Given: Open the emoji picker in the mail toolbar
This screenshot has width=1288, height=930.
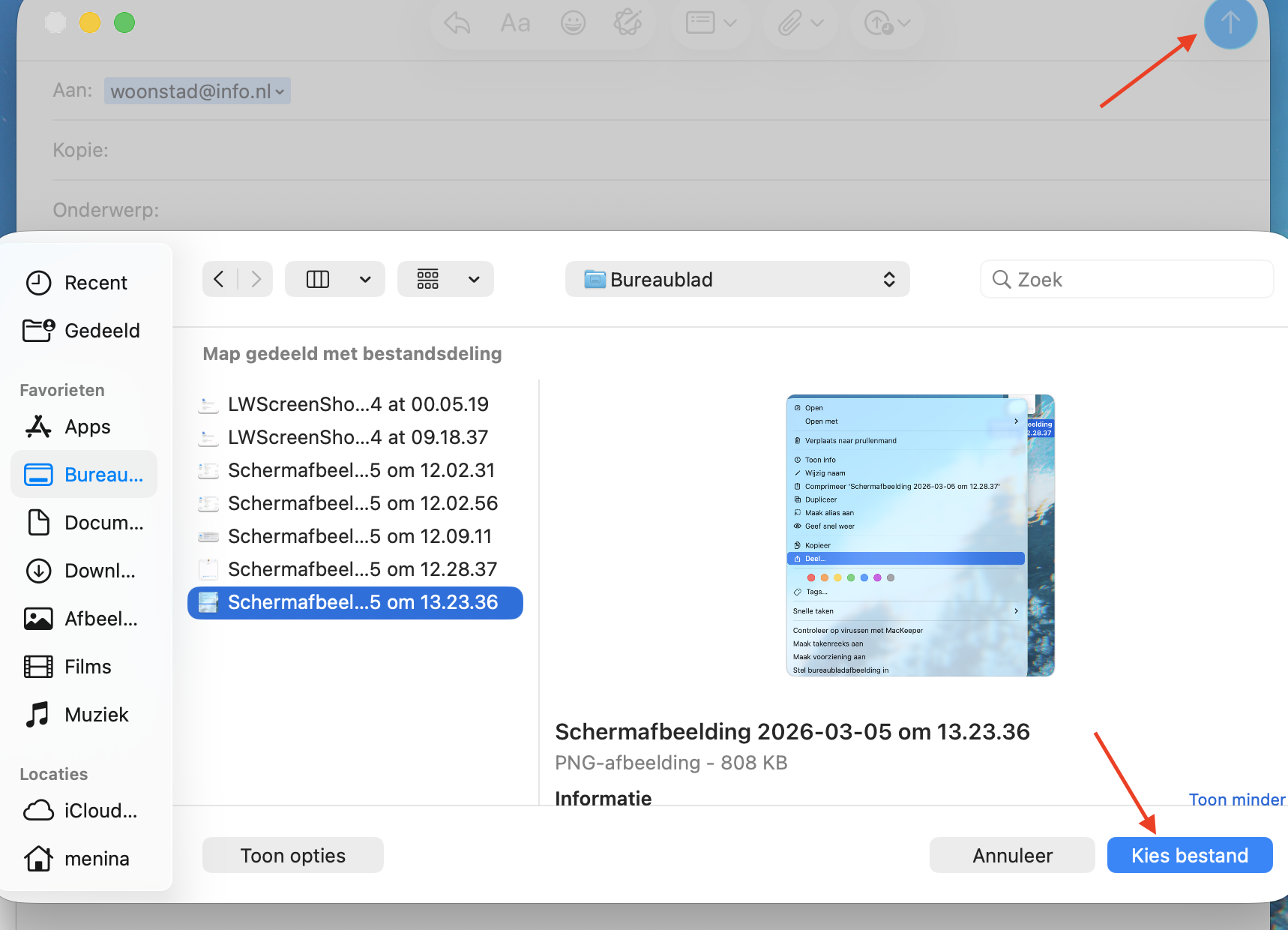Looking at the screenshot, I should (x=573, y=23).
